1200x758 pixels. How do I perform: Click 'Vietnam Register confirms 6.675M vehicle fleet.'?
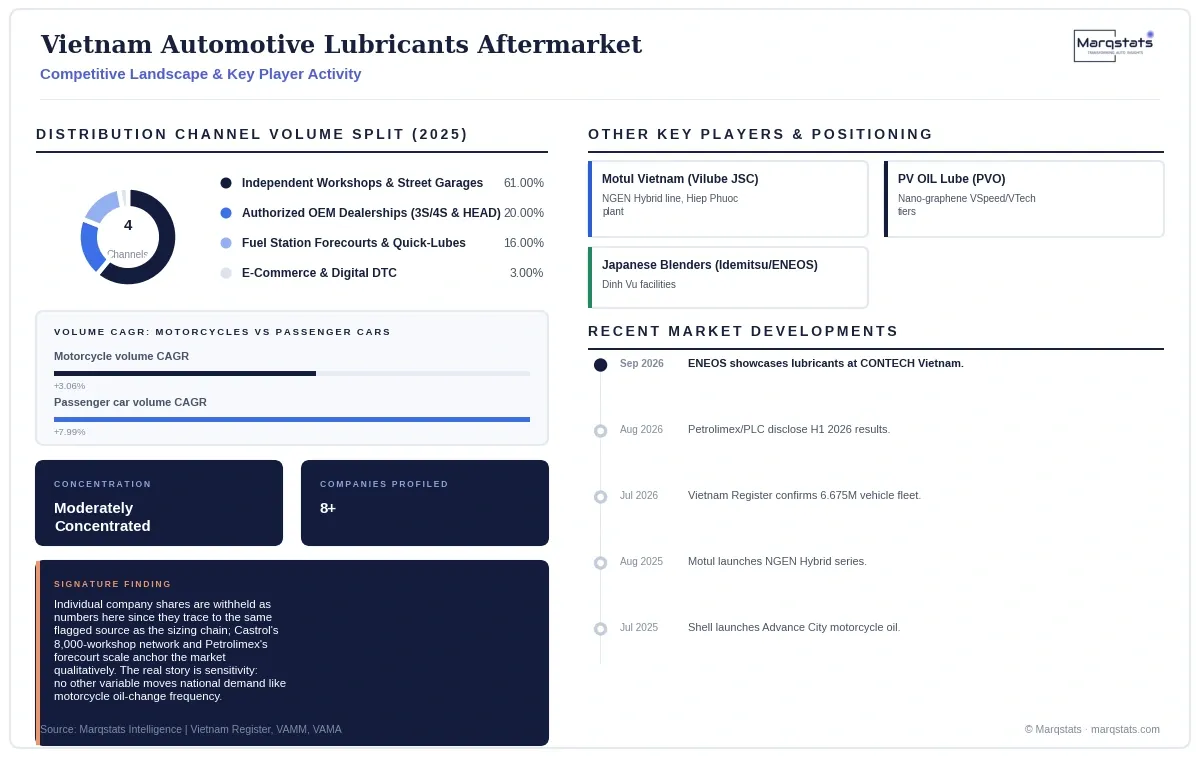(804, 495)
